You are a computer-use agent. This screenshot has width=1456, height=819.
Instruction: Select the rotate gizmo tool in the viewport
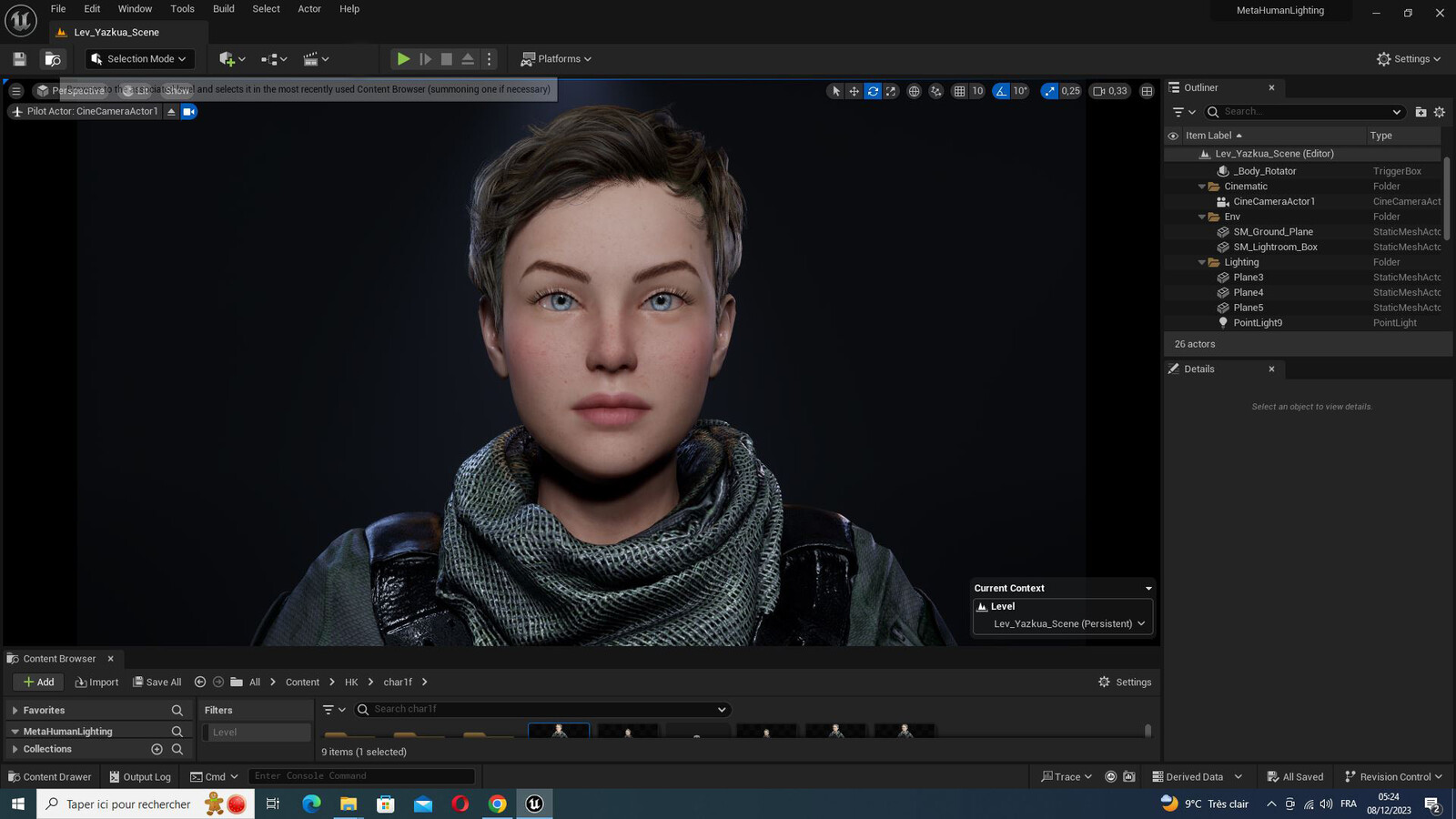click(x=873, y=91)
